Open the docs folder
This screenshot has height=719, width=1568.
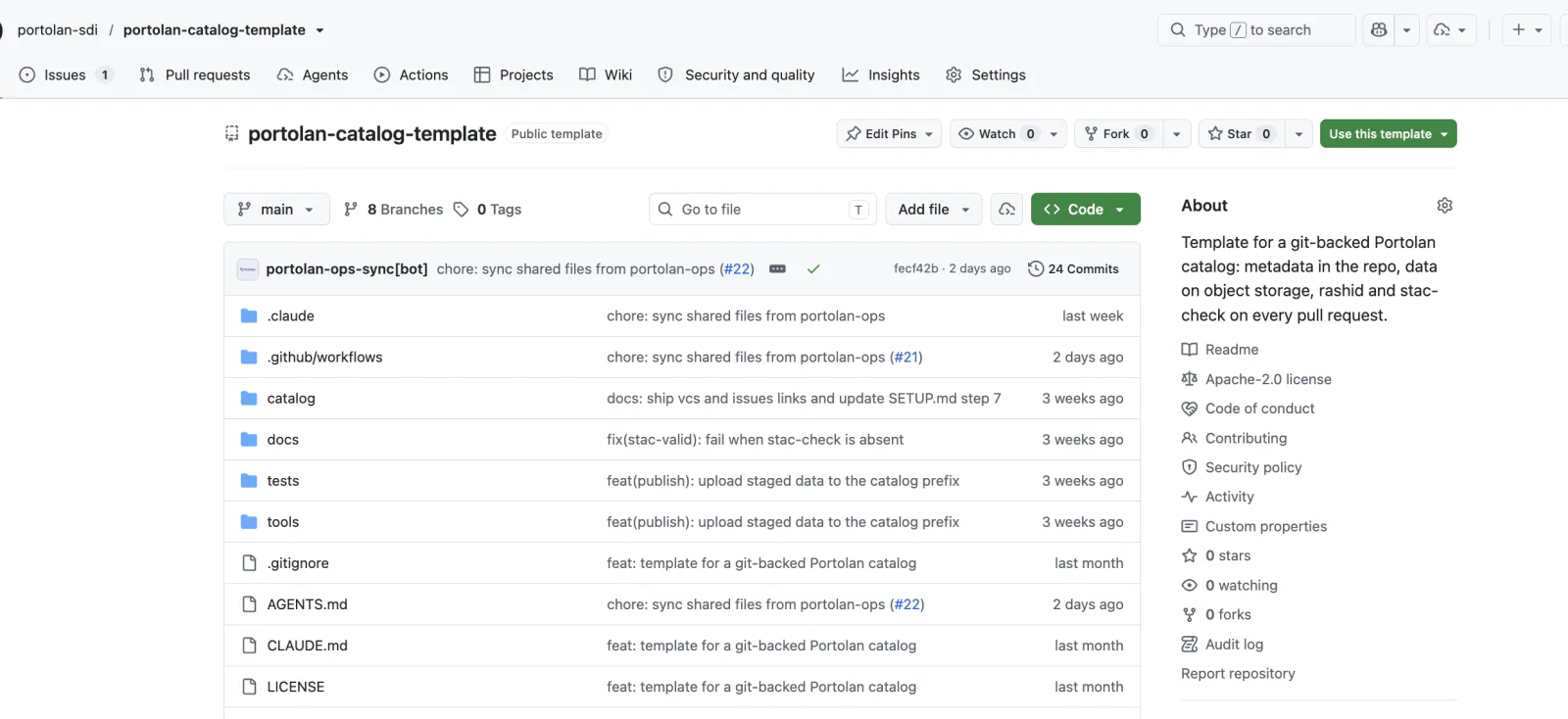[x=283, y=440]
